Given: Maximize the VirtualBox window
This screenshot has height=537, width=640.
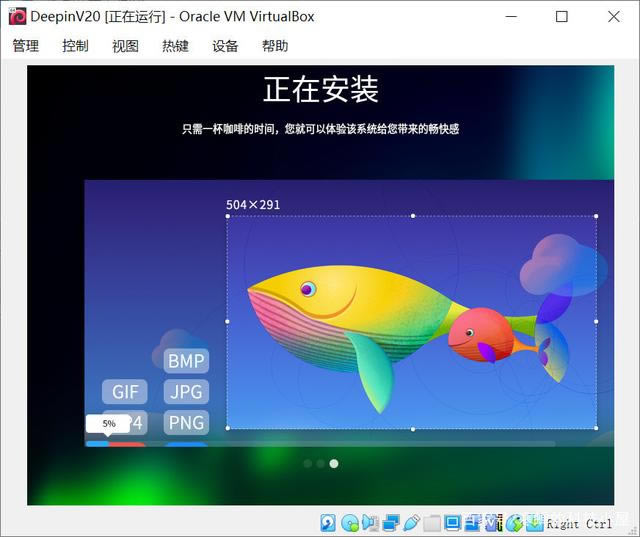Looking at the screenshot, I should pyautogui.click(x=562, y=17).
